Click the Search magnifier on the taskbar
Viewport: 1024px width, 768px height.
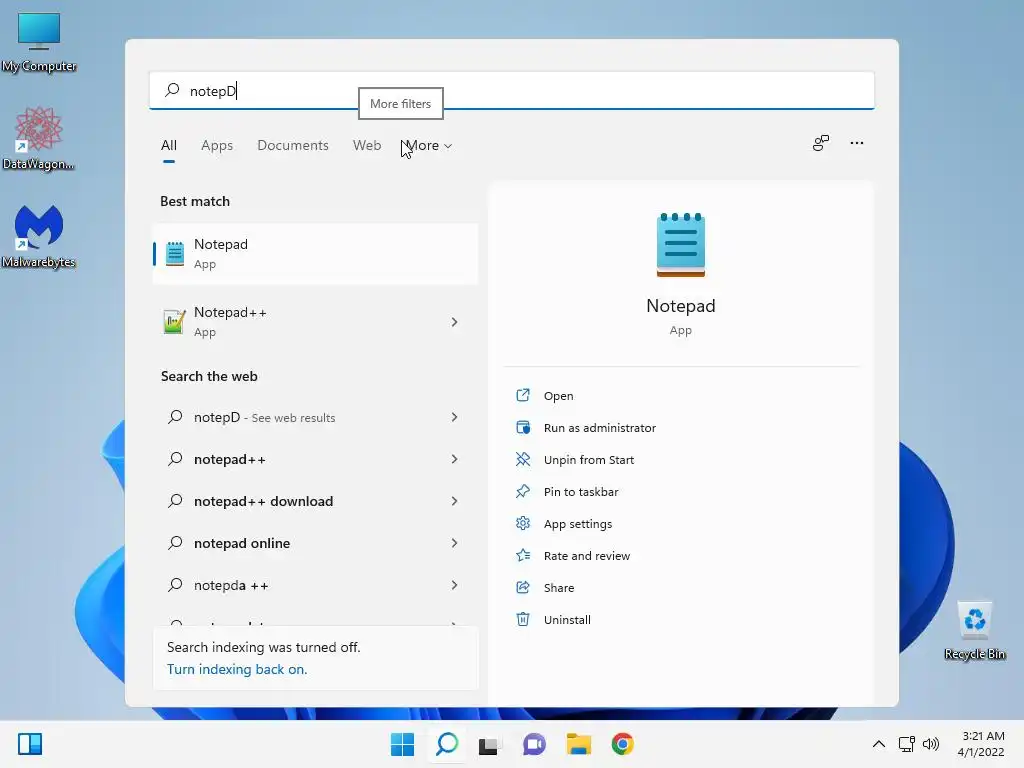(x=447, y=744)
